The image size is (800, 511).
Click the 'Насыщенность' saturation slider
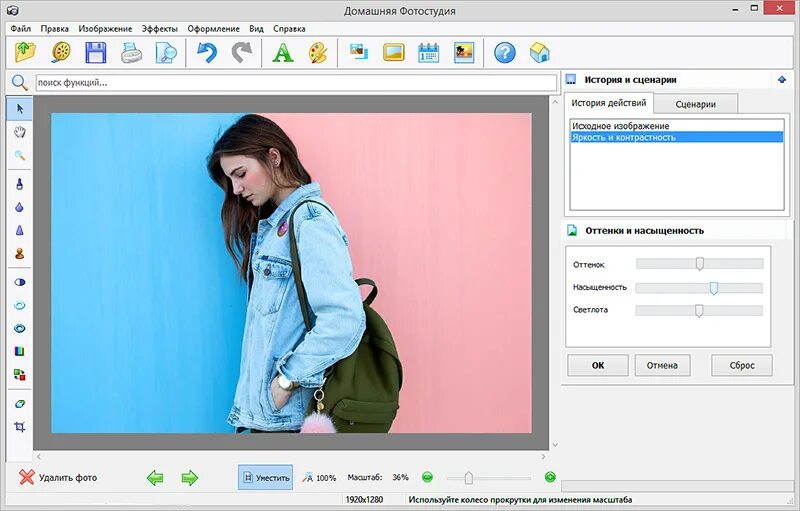click(x=713, y=288)
